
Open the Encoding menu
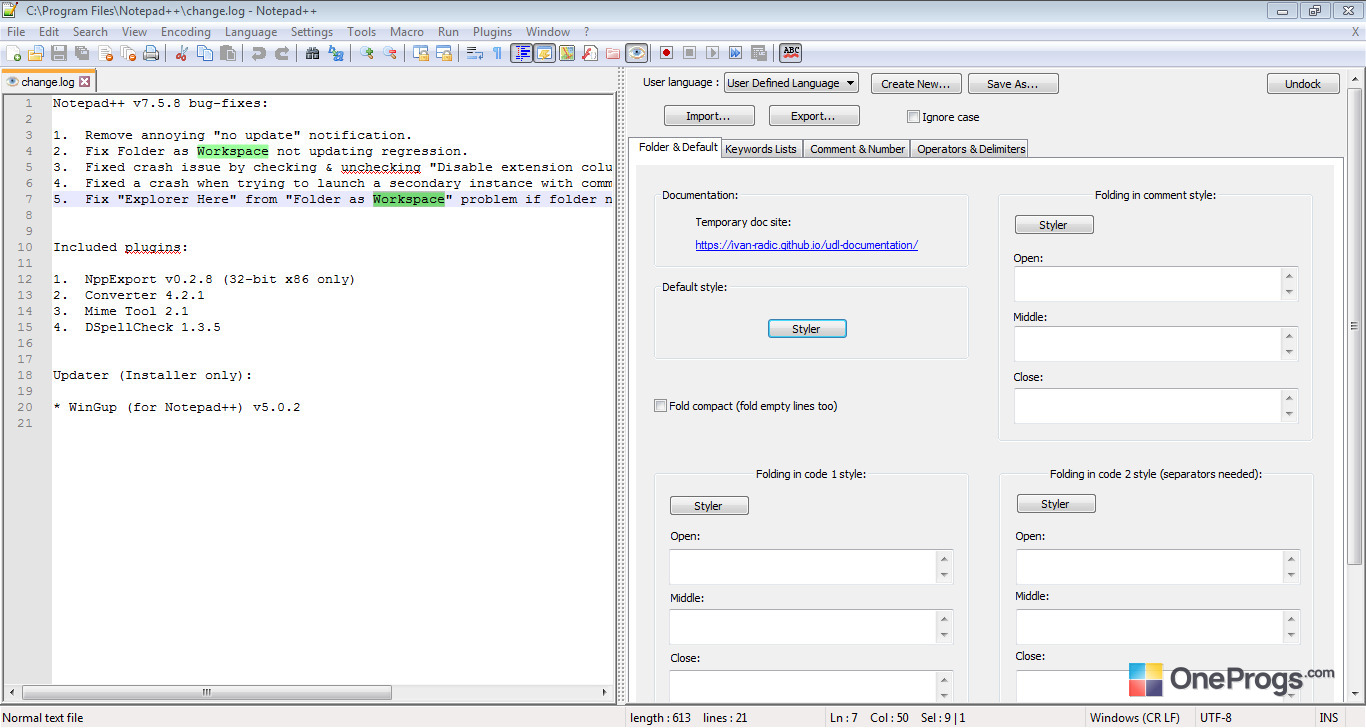click(186, 32)
